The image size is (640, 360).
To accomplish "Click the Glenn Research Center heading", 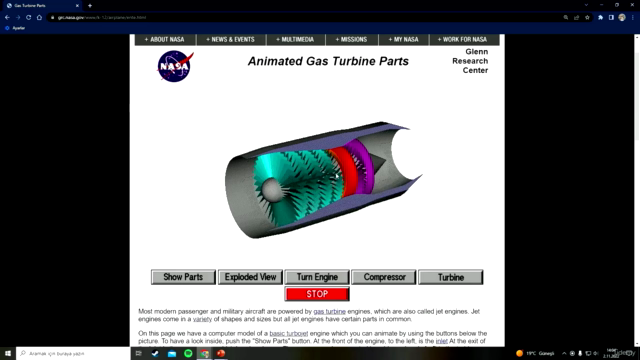I will point(470,61).
